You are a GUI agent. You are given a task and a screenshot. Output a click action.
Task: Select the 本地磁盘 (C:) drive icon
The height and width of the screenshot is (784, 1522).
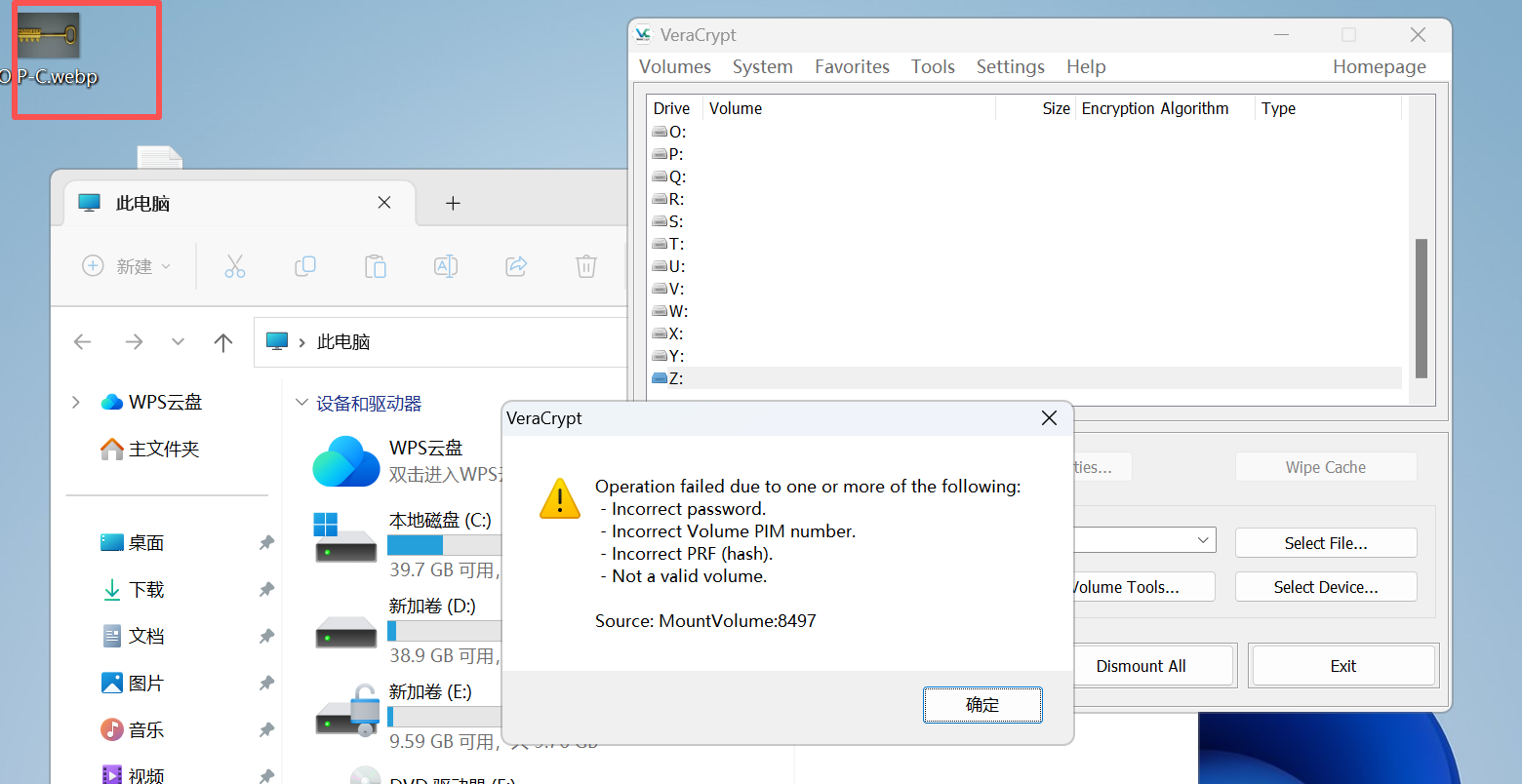tap(345, 537)
